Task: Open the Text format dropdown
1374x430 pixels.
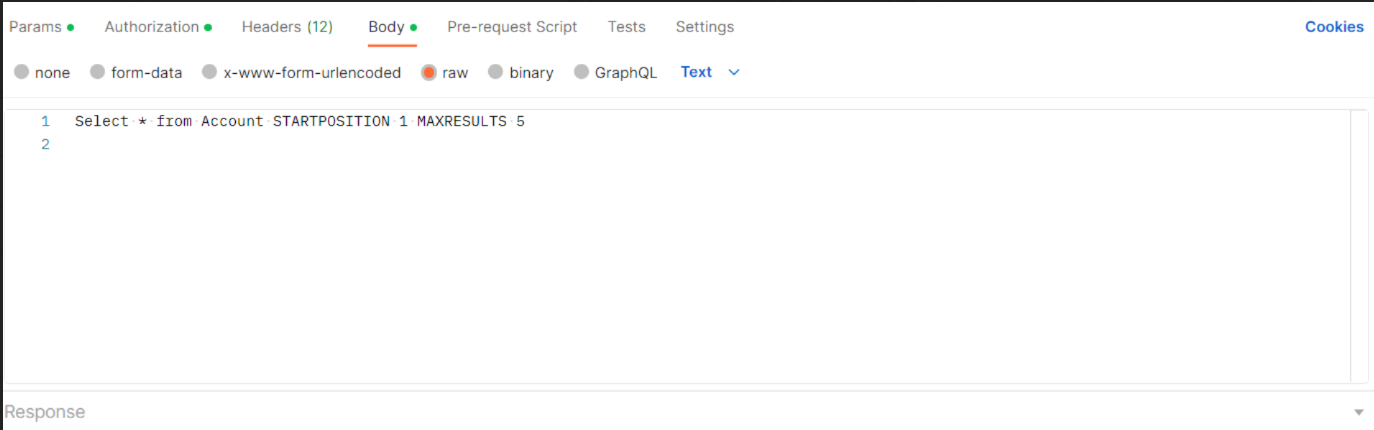Action: (x=696, y=72)
